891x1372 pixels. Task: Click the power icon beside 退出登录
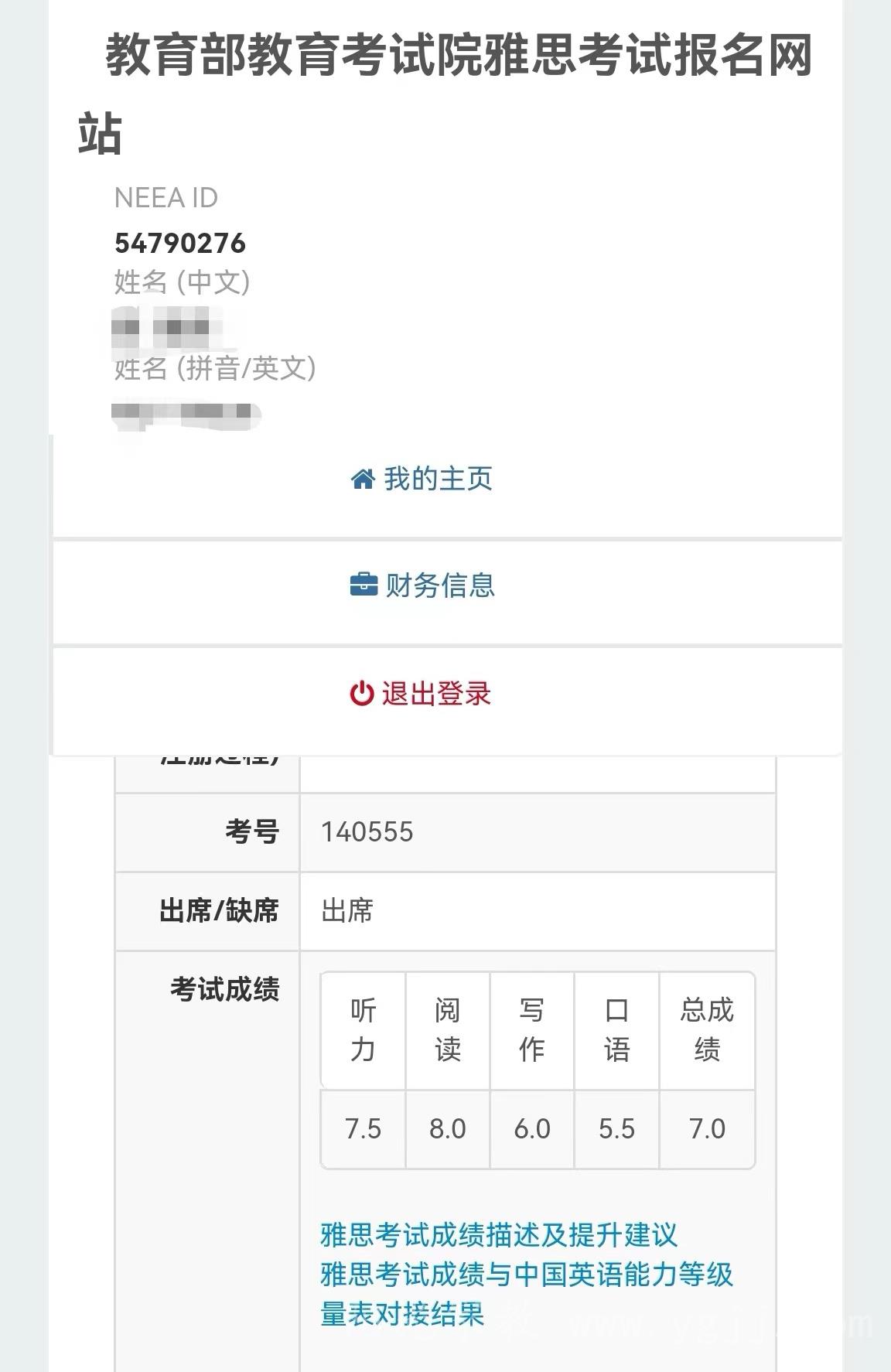(362, 694)
